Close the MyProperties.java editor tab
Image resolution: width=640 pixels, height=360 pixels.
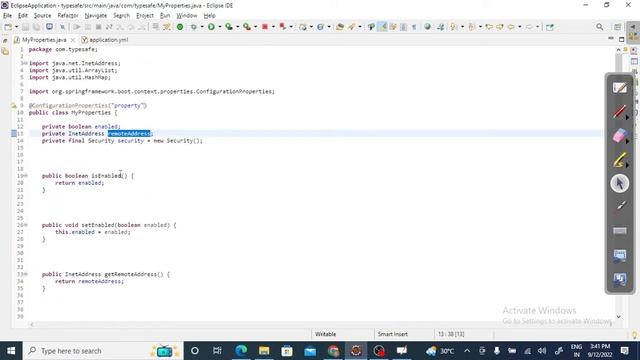coord(73,40)
